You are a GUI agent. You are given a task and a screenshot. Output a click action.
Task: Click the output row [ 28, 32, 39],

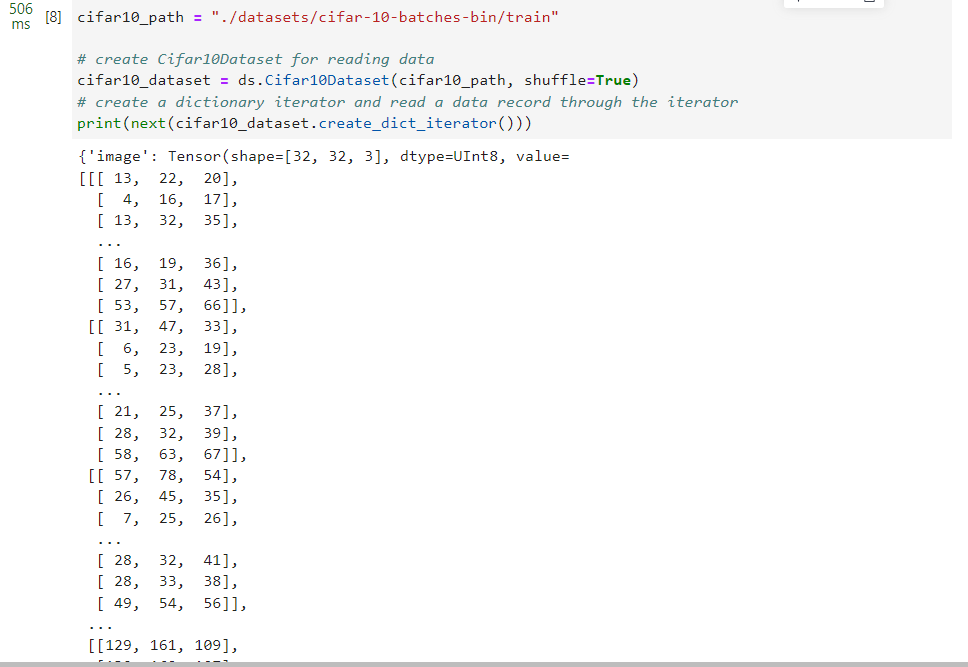click(167, 434)
